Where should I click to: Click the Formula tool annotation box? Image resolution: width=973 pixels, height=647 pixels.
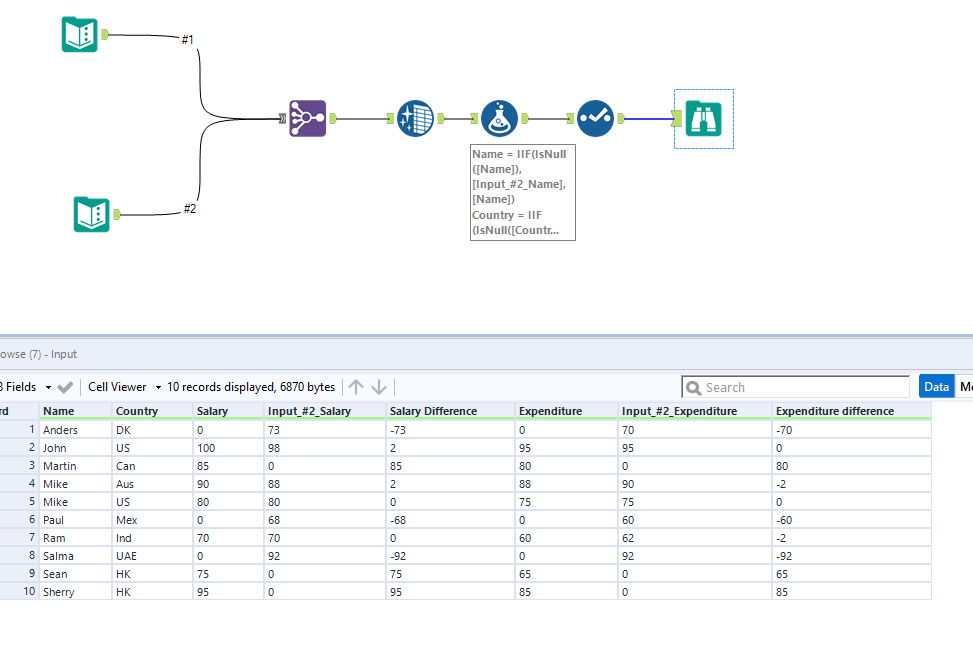523,192
